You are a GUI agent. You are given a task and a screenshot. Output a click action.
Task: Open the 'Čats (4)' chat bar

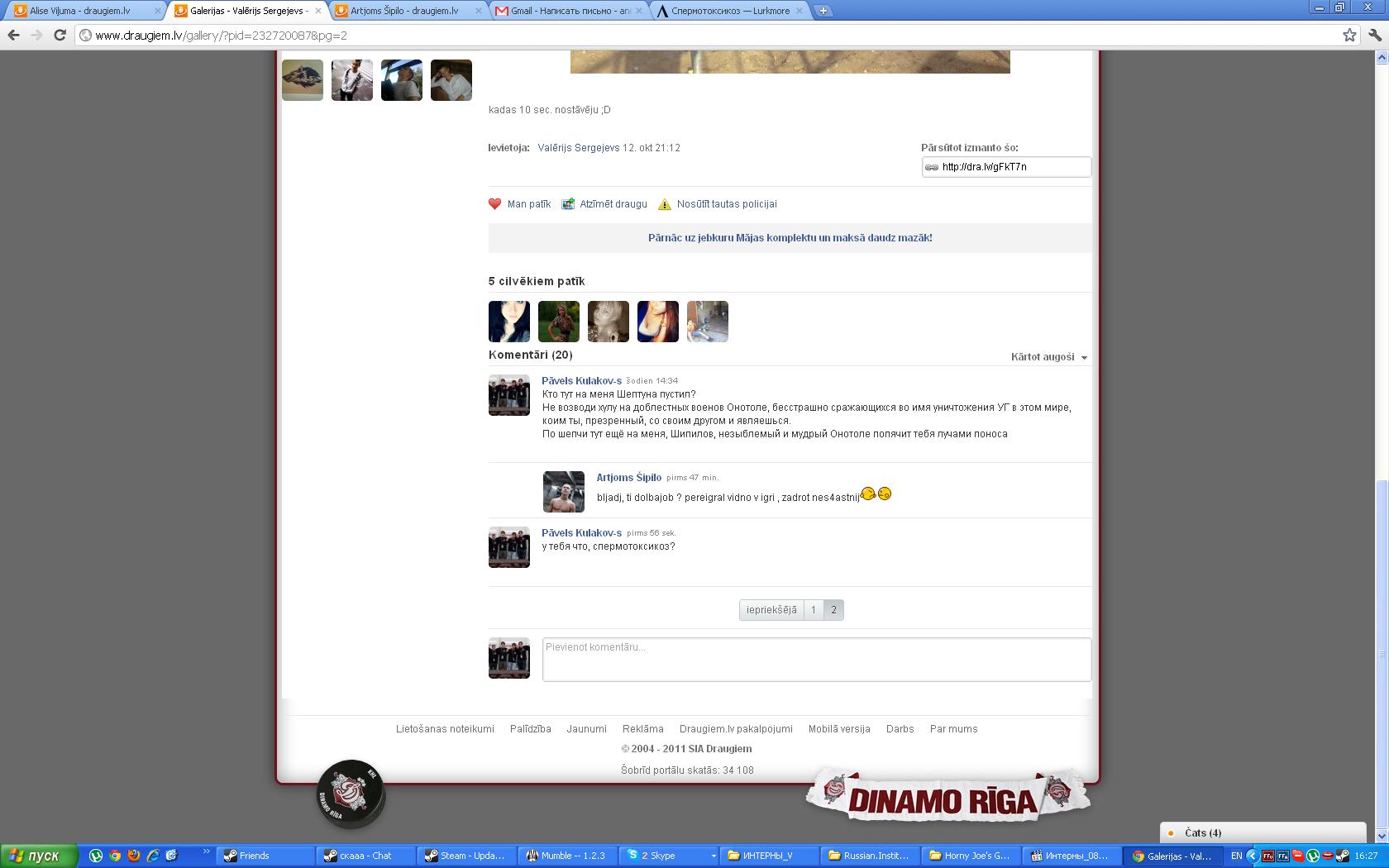(1263, 832)
